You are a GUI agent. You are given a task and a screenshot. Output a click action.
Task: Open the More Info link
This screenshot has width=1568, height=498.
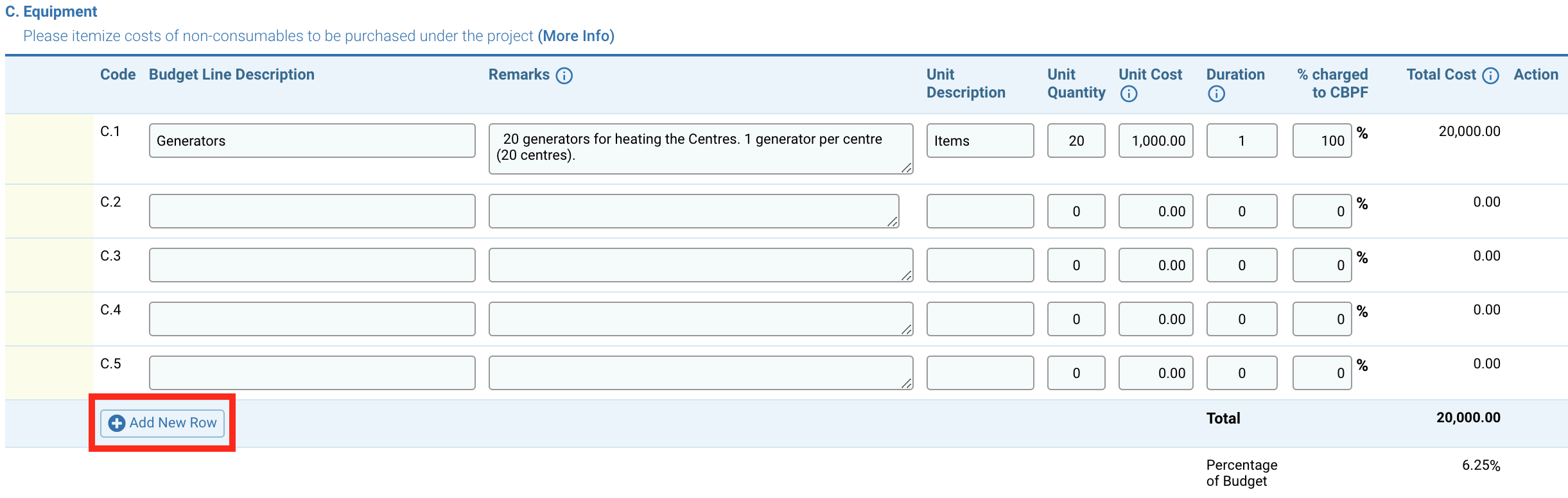pos(576,36)
